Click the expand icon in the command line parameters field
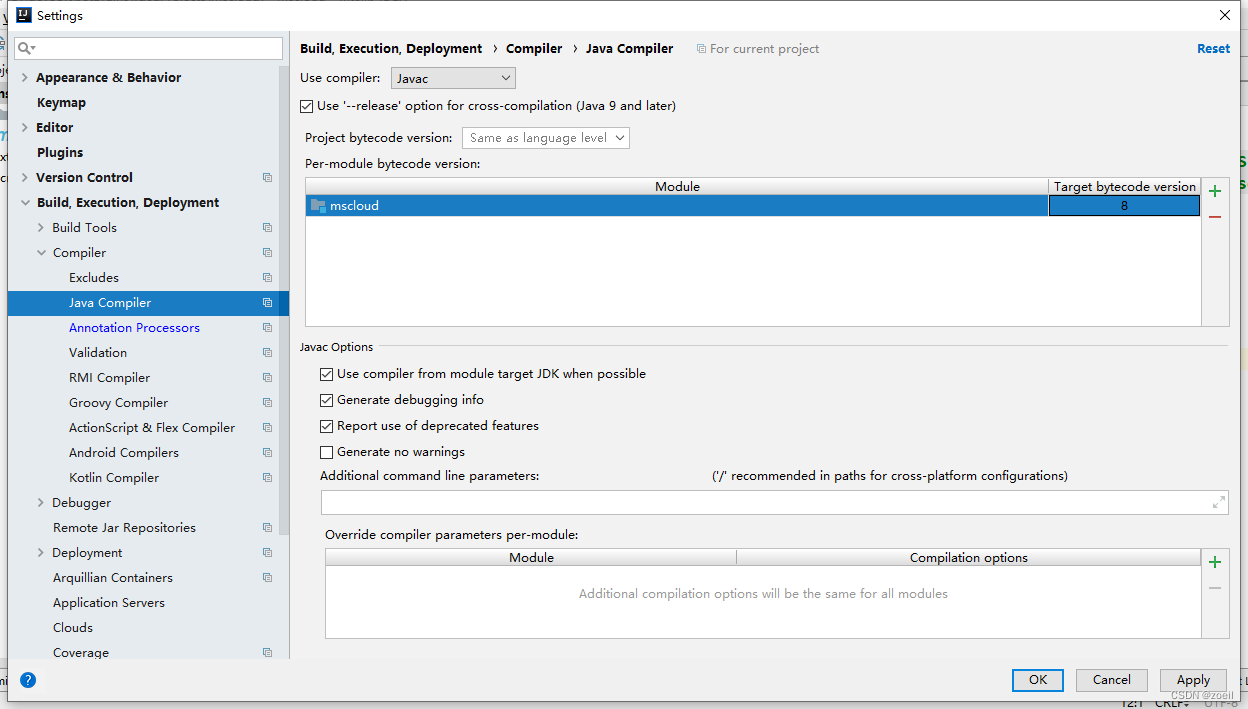The width and height of the screenshot is (1248, 709). click(1218, 502)
